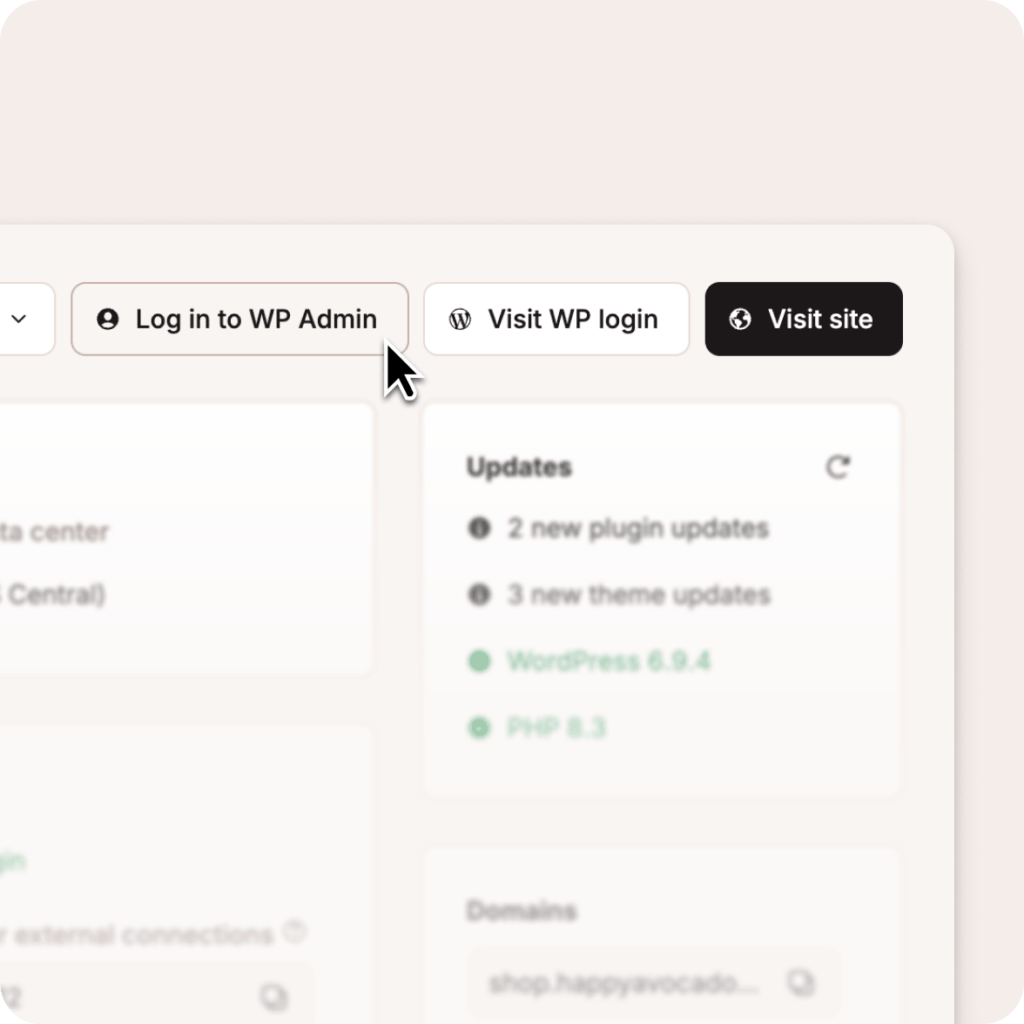Select the PHP 8.3 version entry

[x=557, y=728]
